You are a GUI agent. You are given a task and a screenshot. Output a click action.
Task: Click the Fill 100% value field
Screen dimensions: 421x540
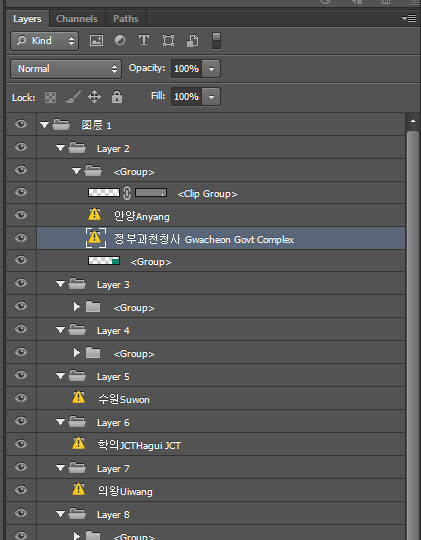(186, 97)
